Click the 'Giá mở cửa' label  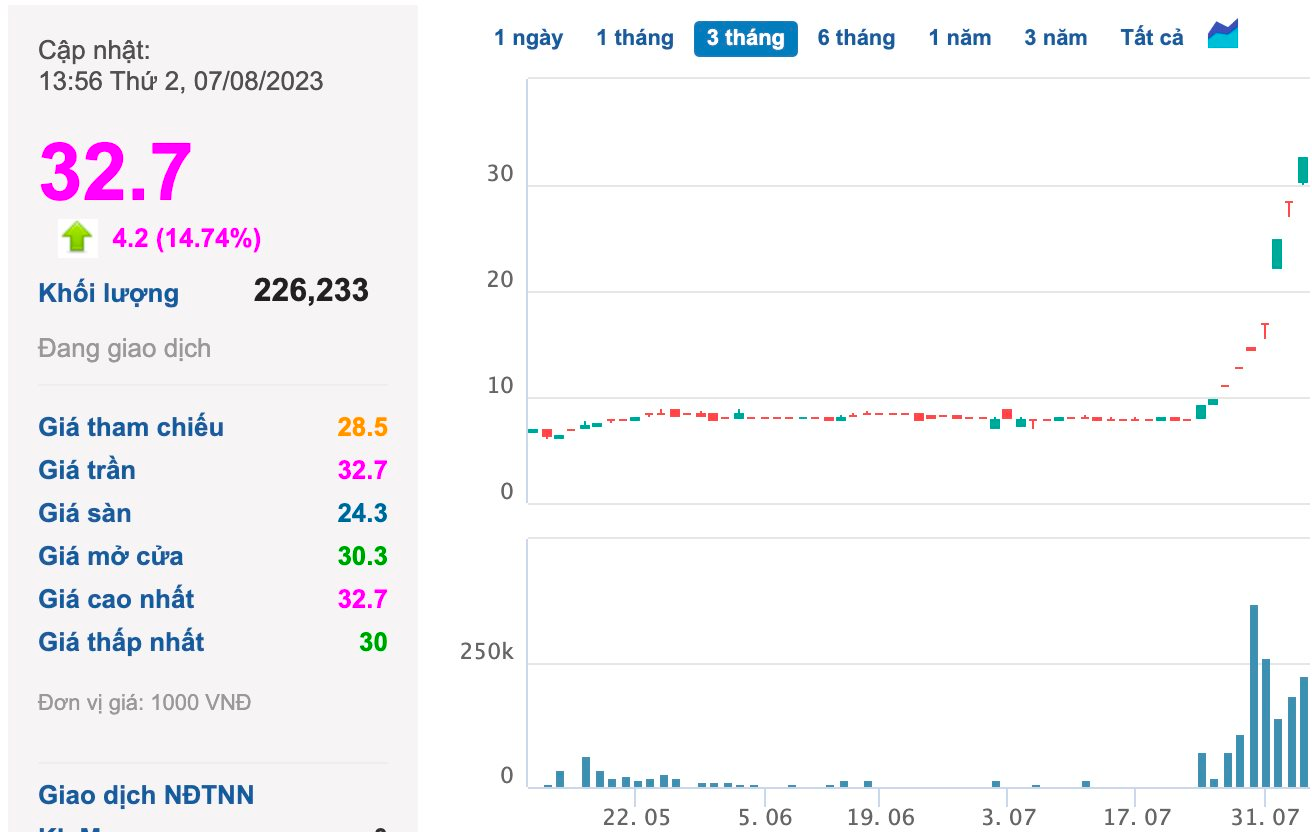(x=111, y=557)
